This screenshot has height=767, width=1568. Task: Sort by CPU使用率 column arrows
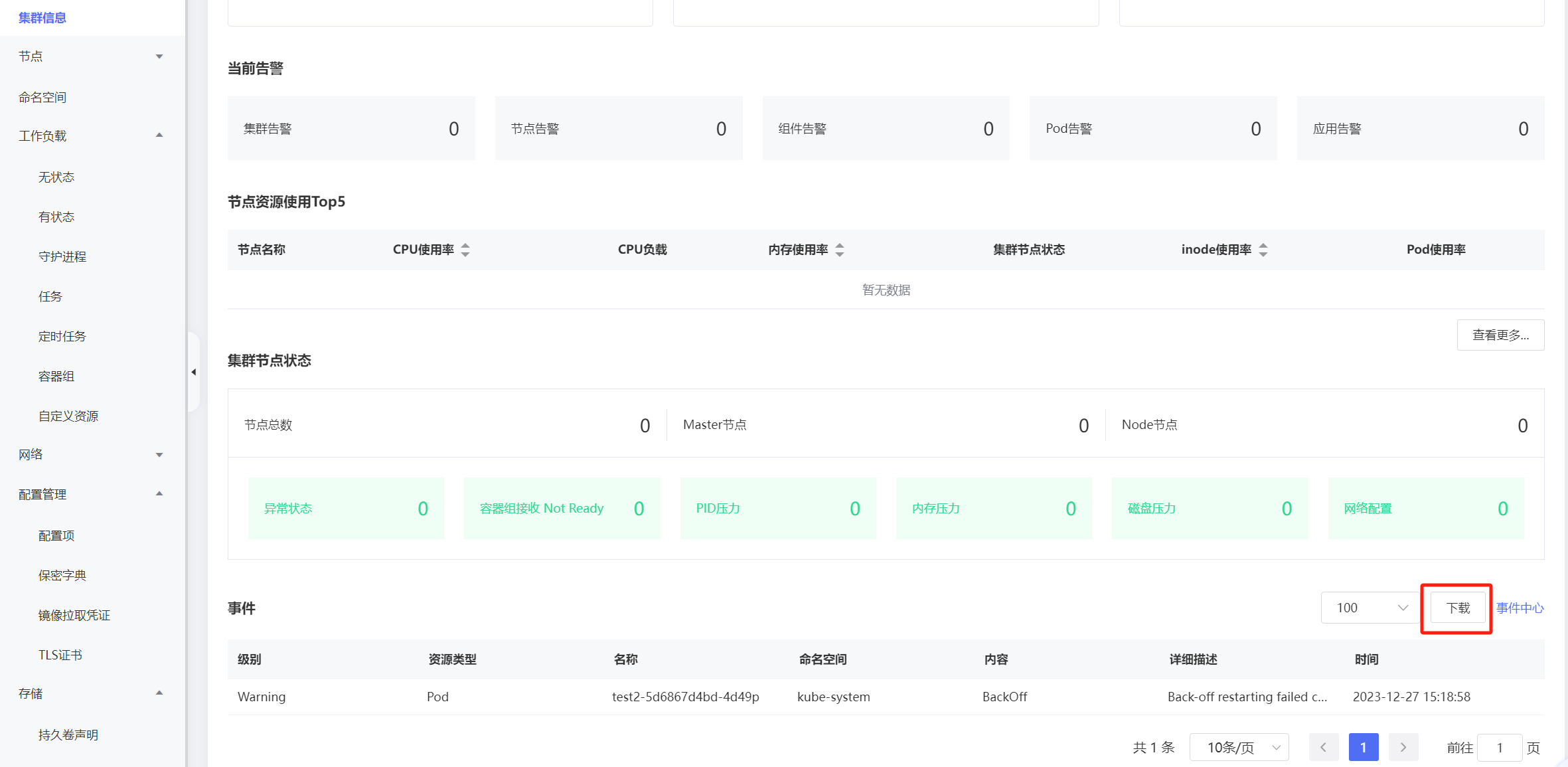[x=465, y=250]
